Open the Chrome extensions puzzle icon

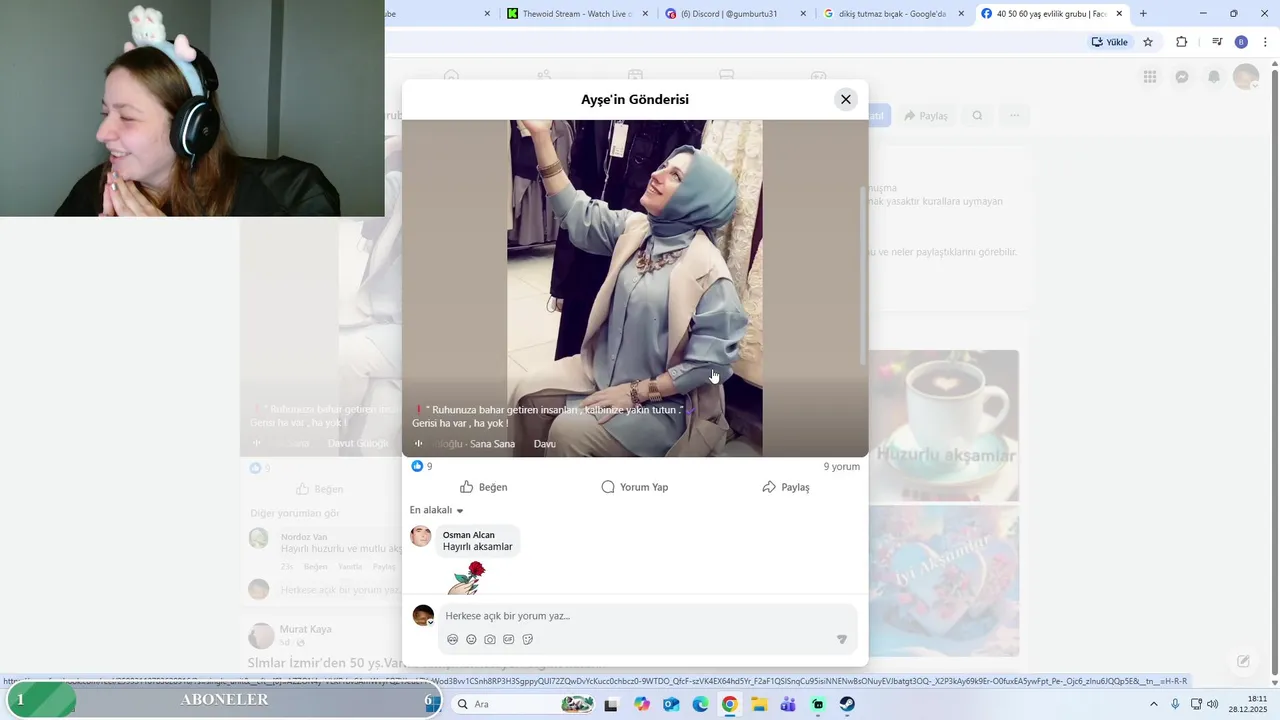pyautogui.click(x=1182, y=42)
